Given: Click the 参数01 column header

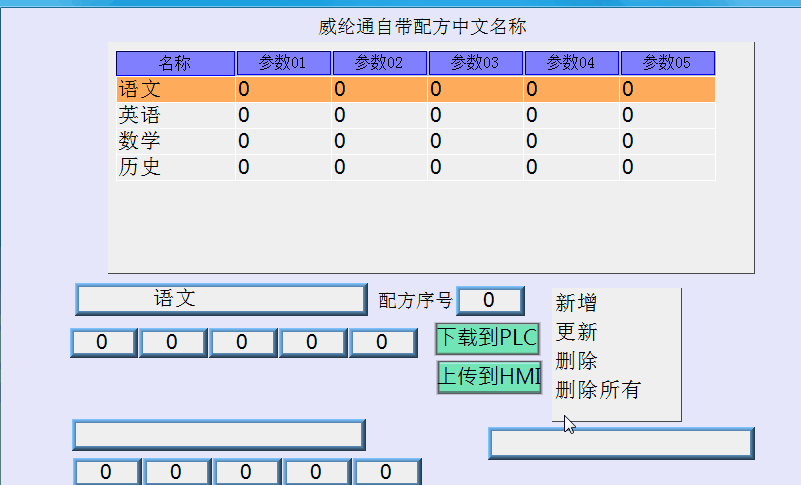Looking at the screenshot, I should (283, 63).
